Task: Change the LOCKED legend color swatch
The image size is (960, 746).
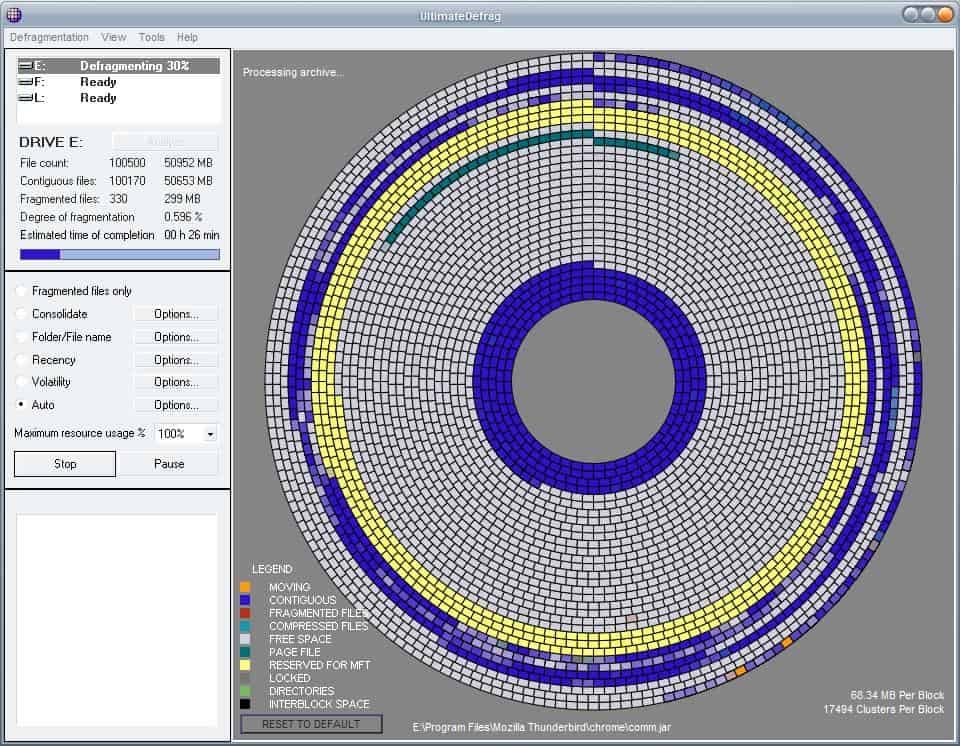Action: (x=245, y=678)
